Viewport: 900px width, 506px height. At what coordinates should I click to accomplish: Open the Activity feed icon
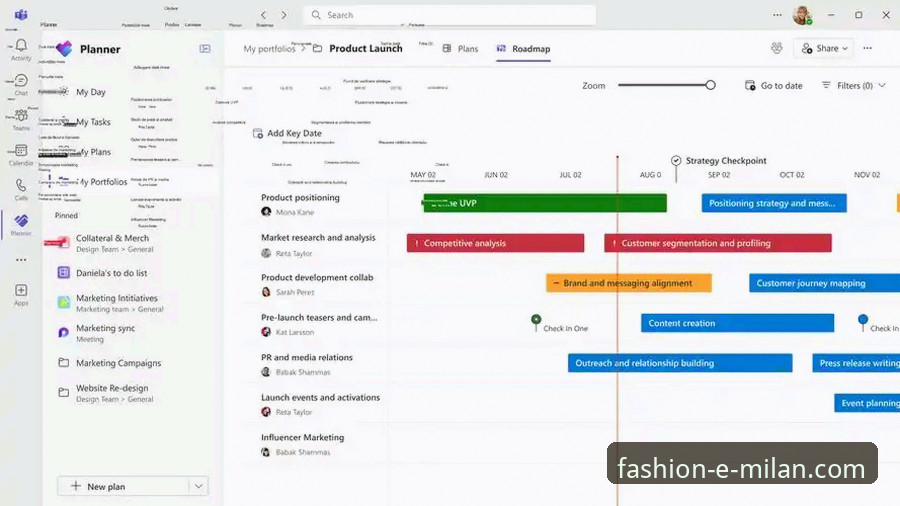[x=21, y=46]
